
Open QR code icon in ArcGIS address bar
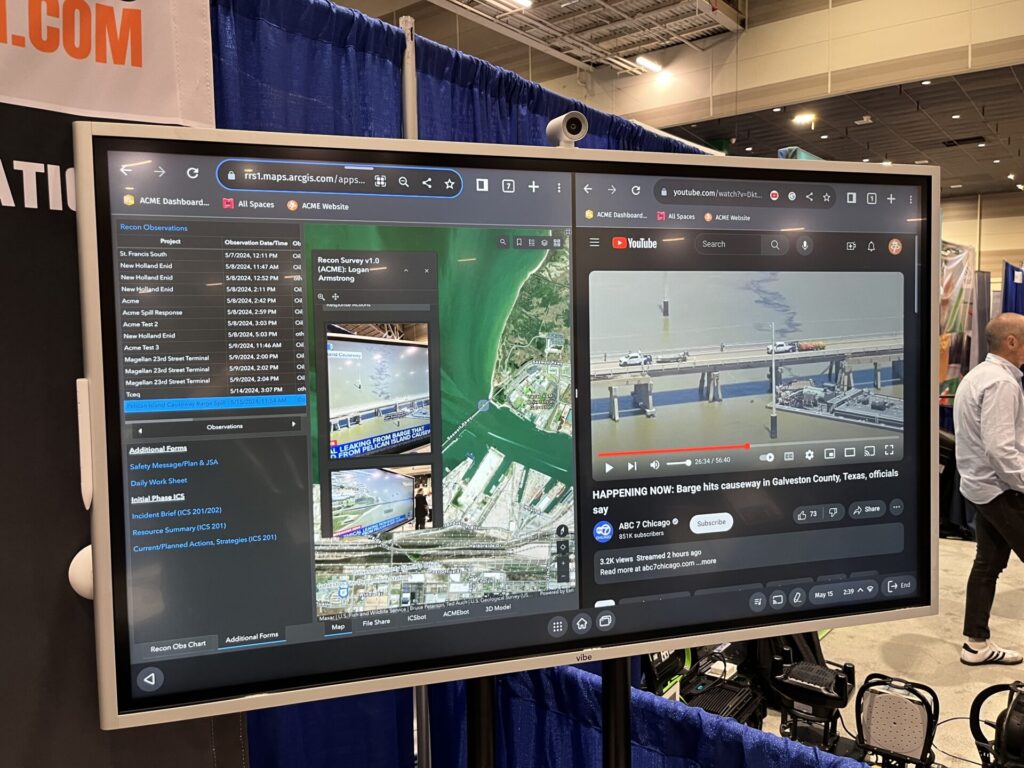(380, 181)
